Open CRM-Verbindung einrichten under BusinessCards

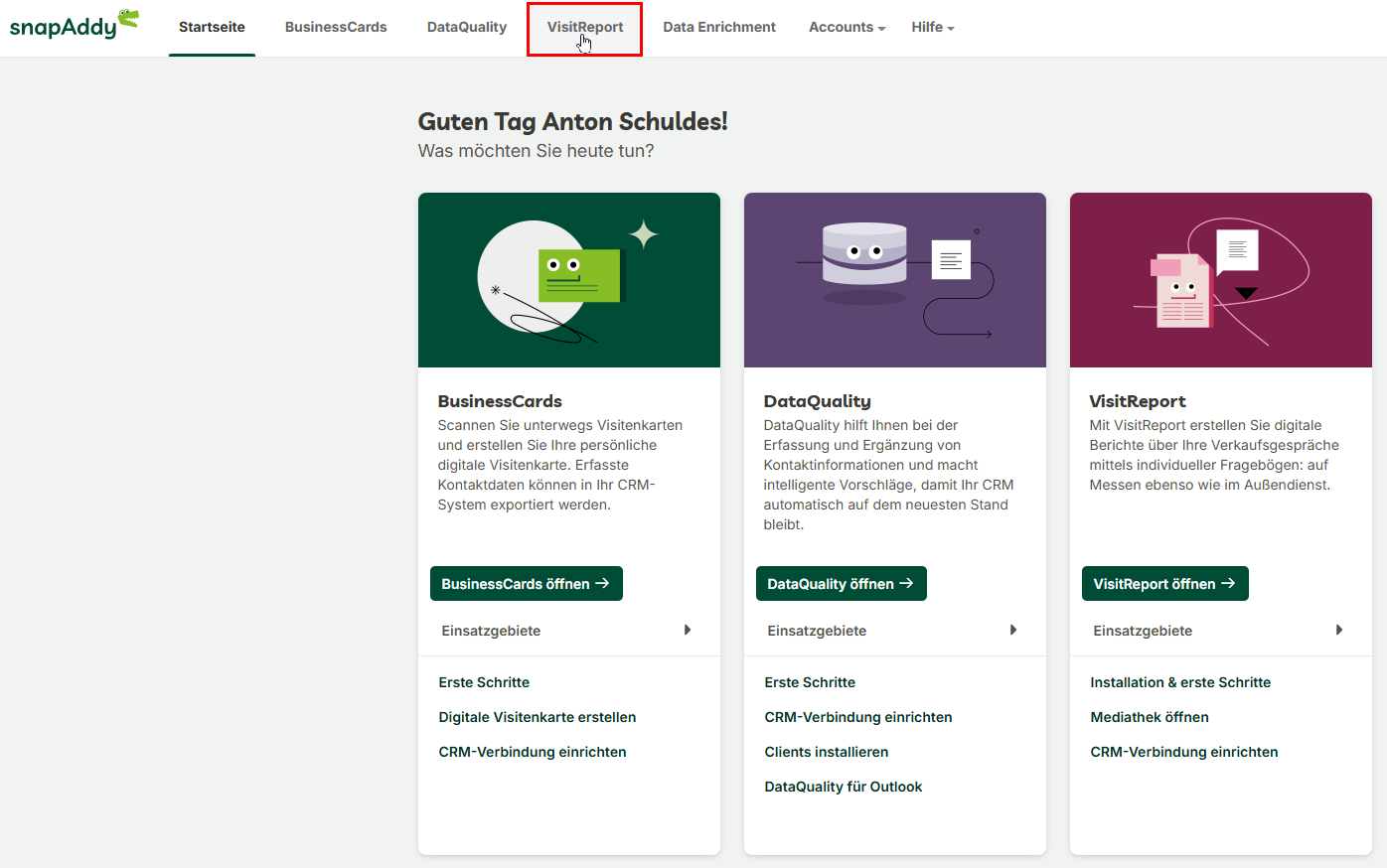pos(533,752)
